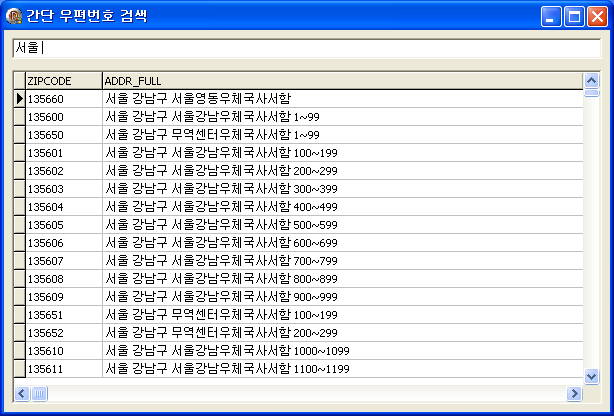Click the row selector for 135609
The image size is (614, 416).
pyautogui.click(x=20, y=297)
